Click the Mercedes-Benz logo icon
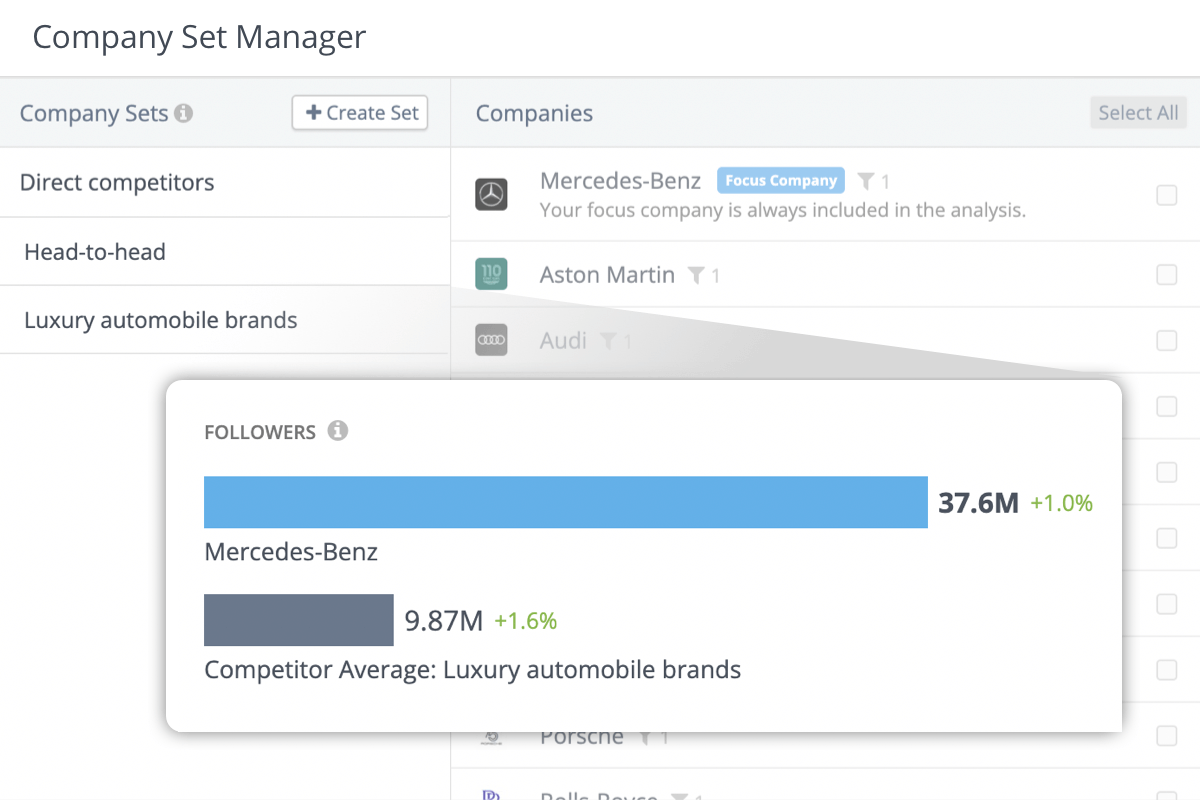Image resolution: width=1200 pixels, height=800 pixels. pyautogui.click(x=491, y=194)
